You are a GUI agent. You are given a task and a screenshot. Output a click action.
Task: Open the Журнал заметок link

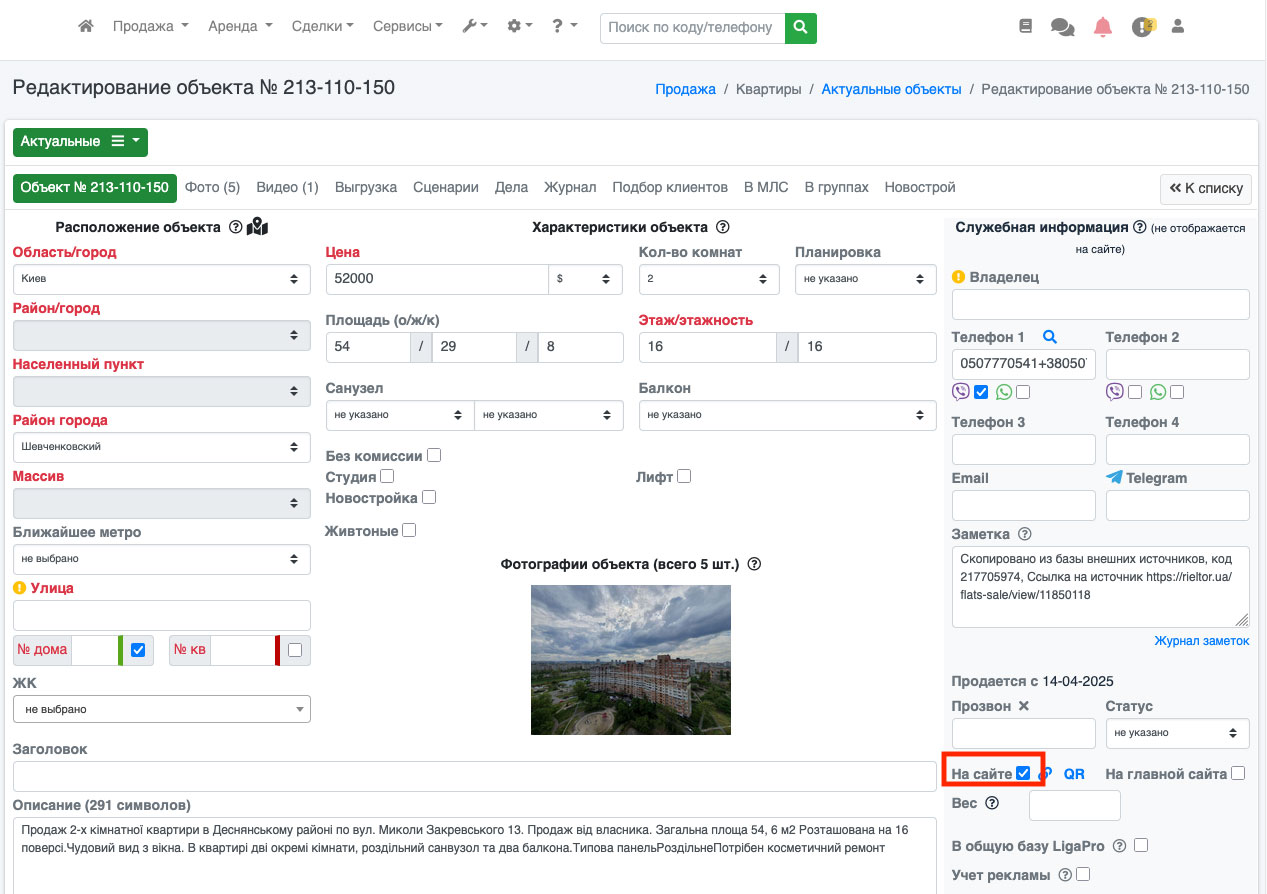point(1201,641)
